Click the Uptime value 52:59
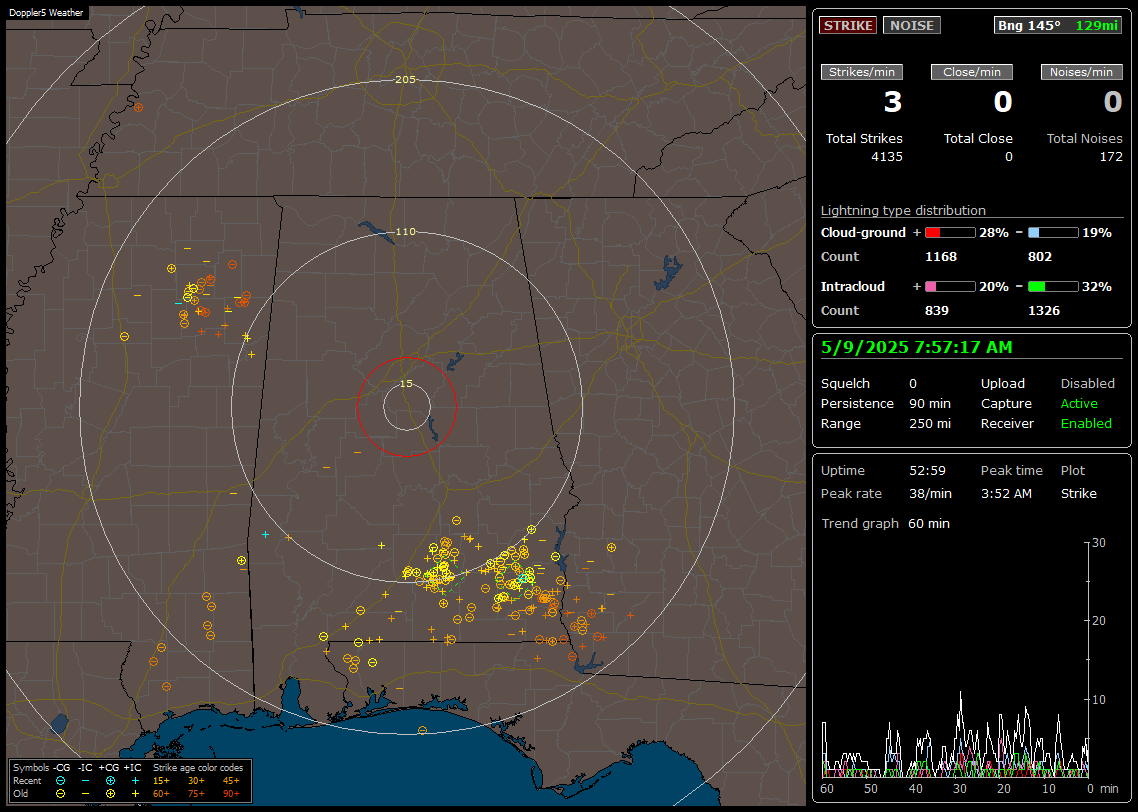 (928, 471)
